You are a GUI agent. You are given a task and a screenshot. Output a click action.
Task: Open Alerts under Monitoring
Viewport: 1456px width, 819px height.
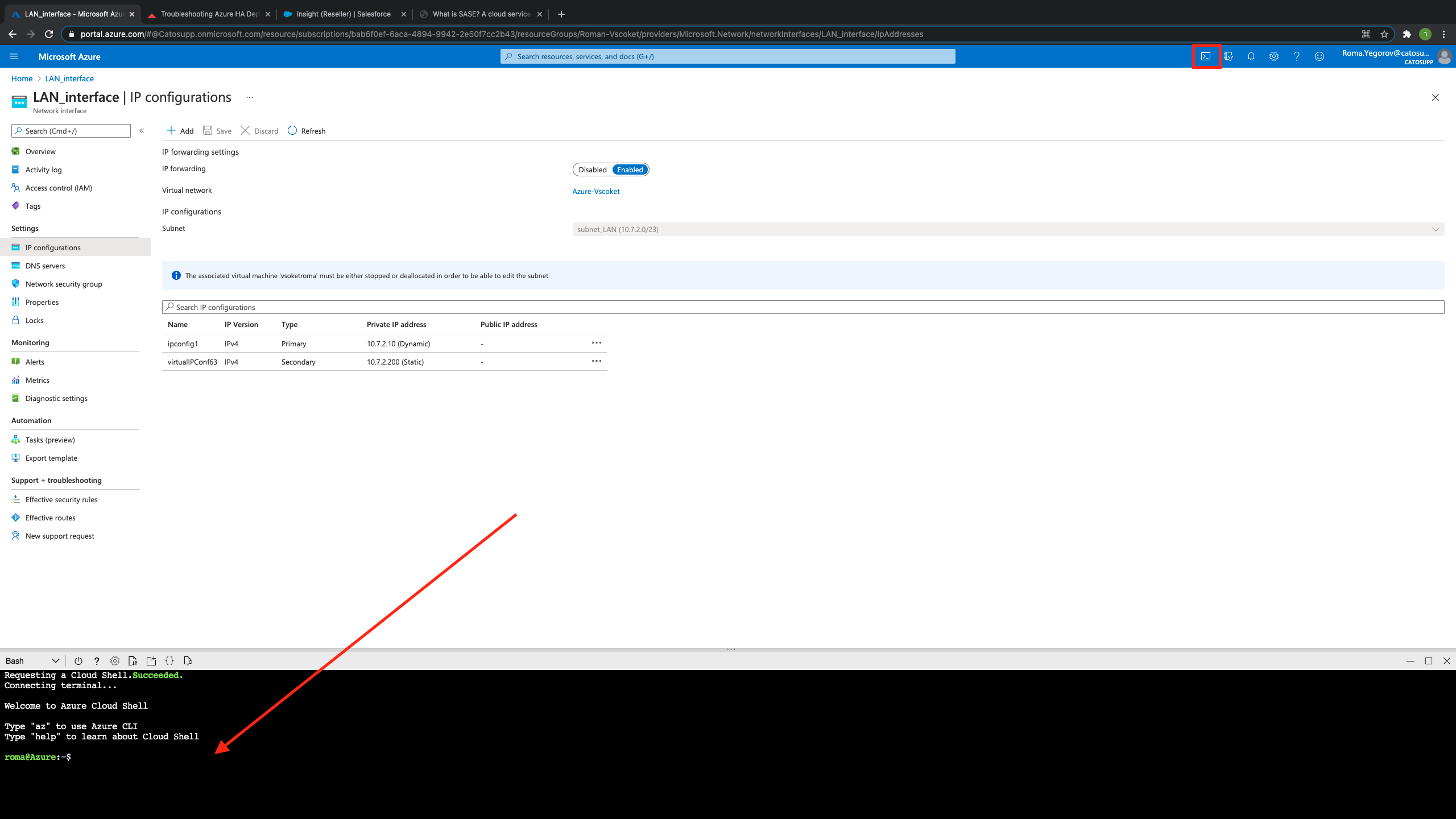point(35,362)
